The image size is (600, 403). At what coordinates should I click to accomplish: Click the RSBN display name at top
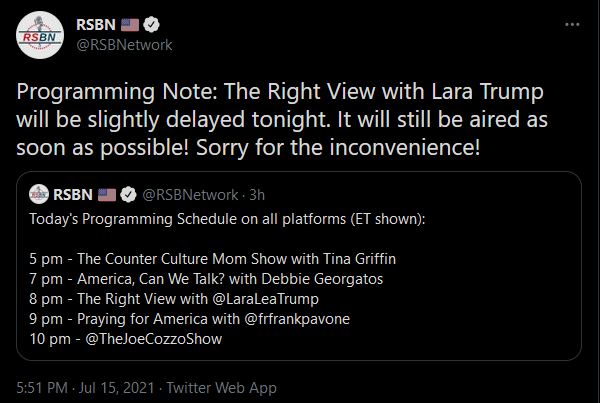pos(96,25)
